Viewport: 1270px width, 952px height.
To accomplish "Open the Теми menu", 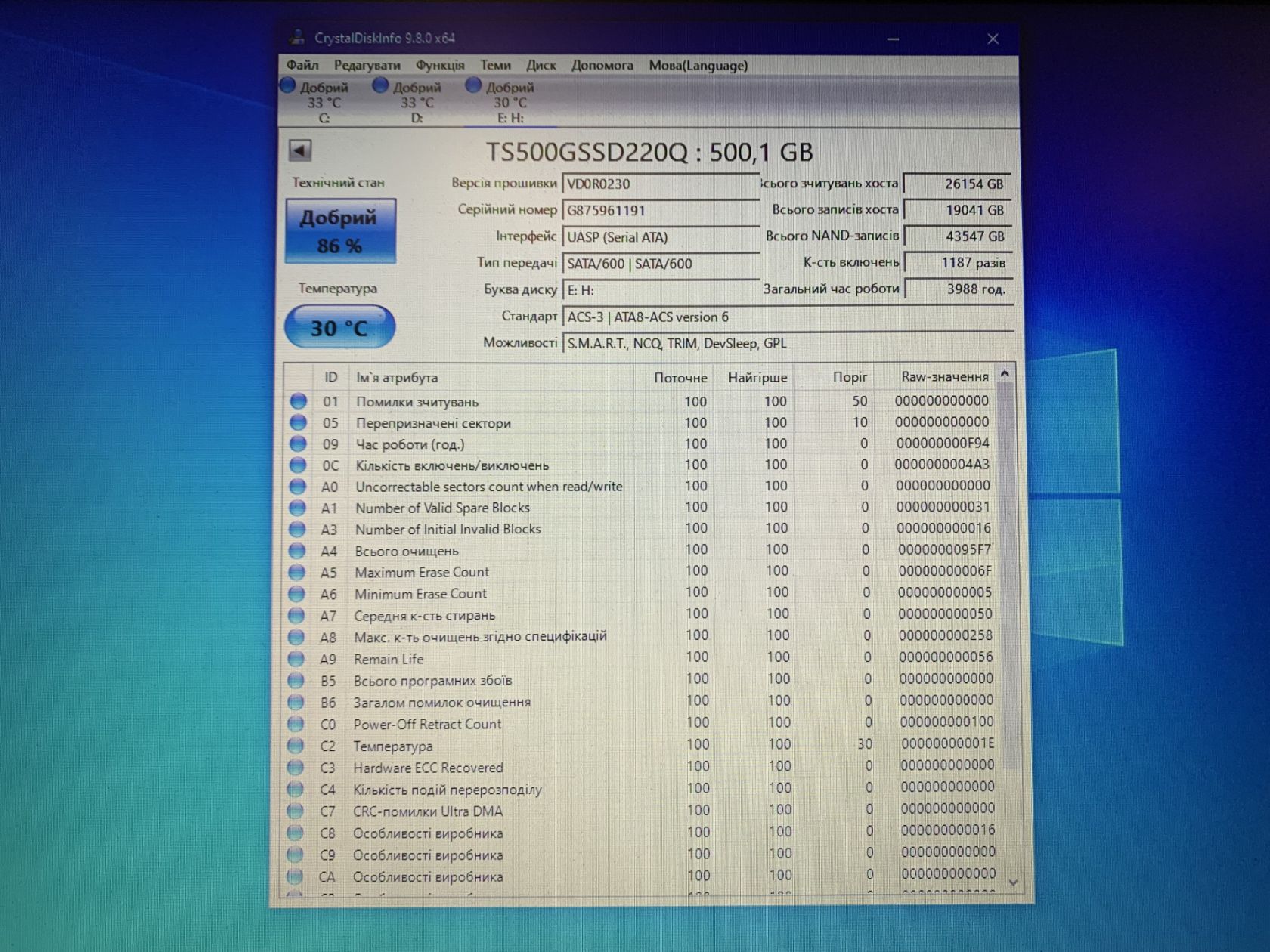I will (x=495, y=65).
